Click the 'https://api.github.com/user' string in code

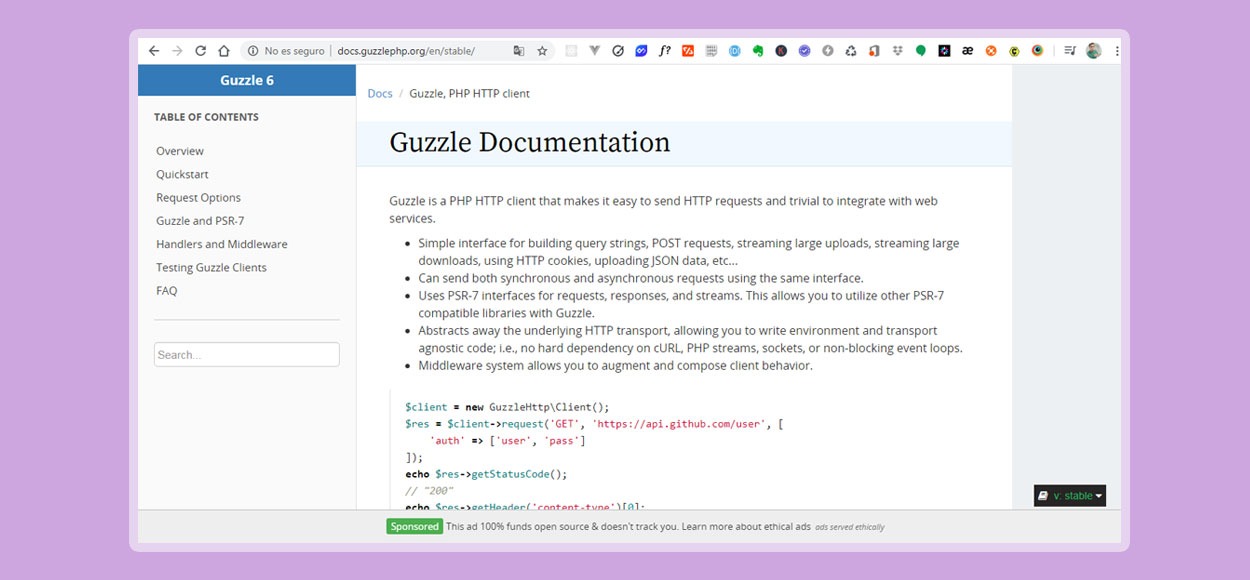click(x=678, y=424)
